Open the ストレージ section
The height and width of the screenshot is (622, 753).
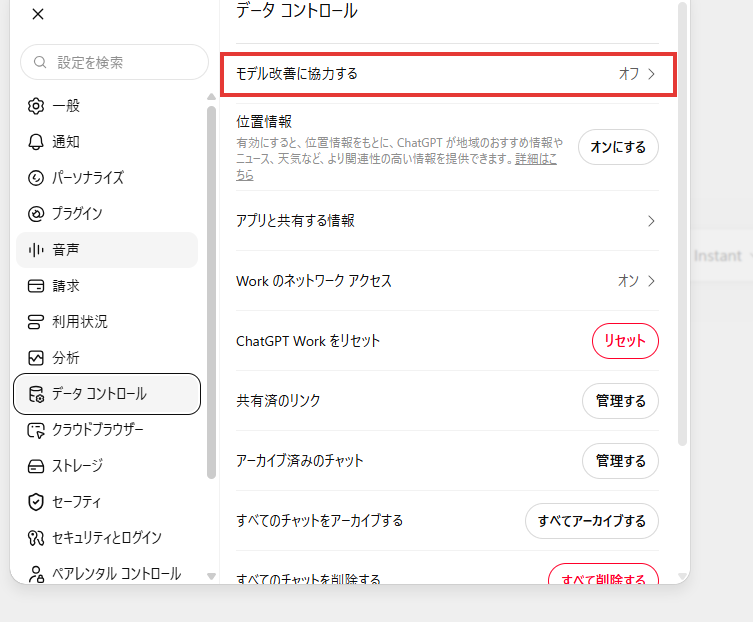click(107, 466)
